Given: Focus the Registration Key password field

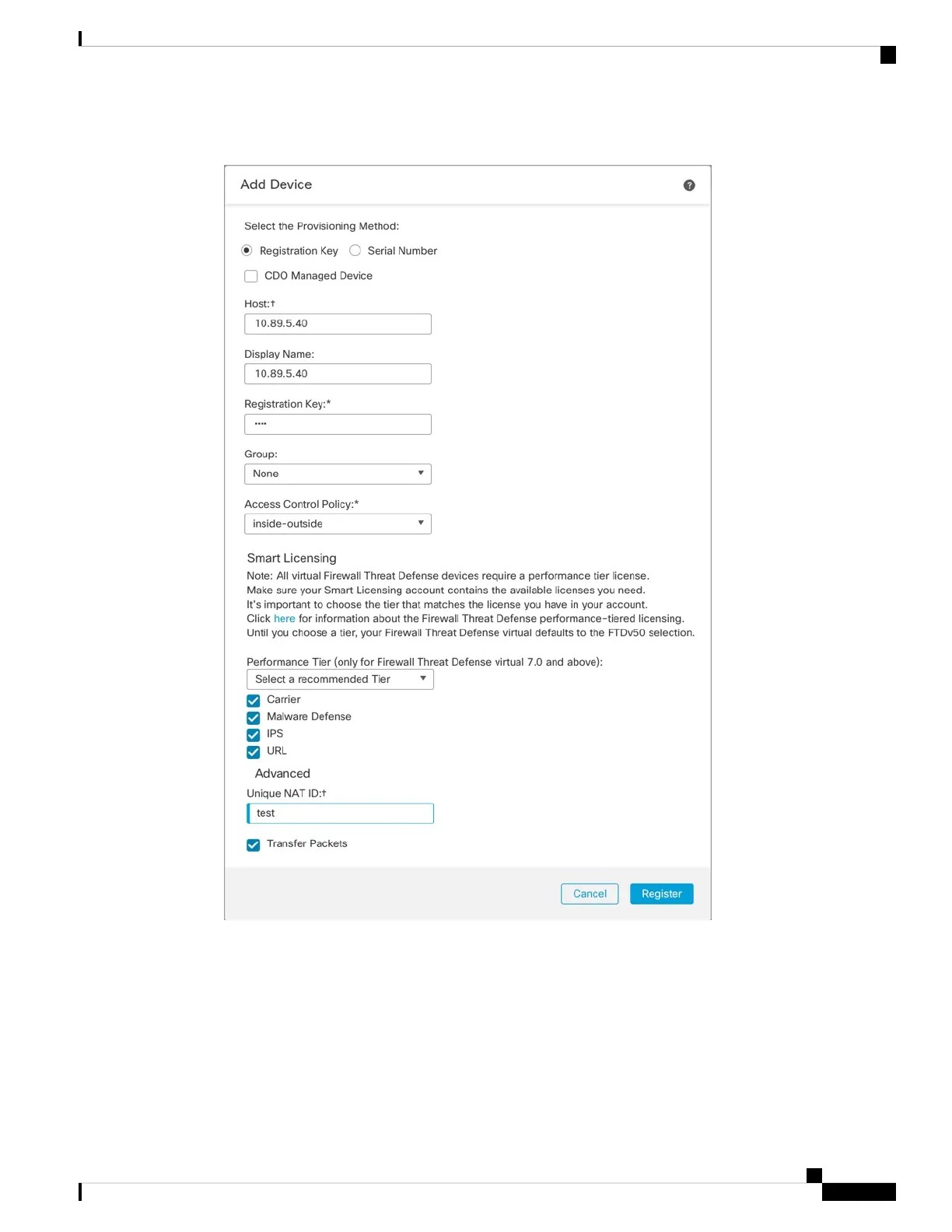Looking at the screenshot, I should [338, 424].
